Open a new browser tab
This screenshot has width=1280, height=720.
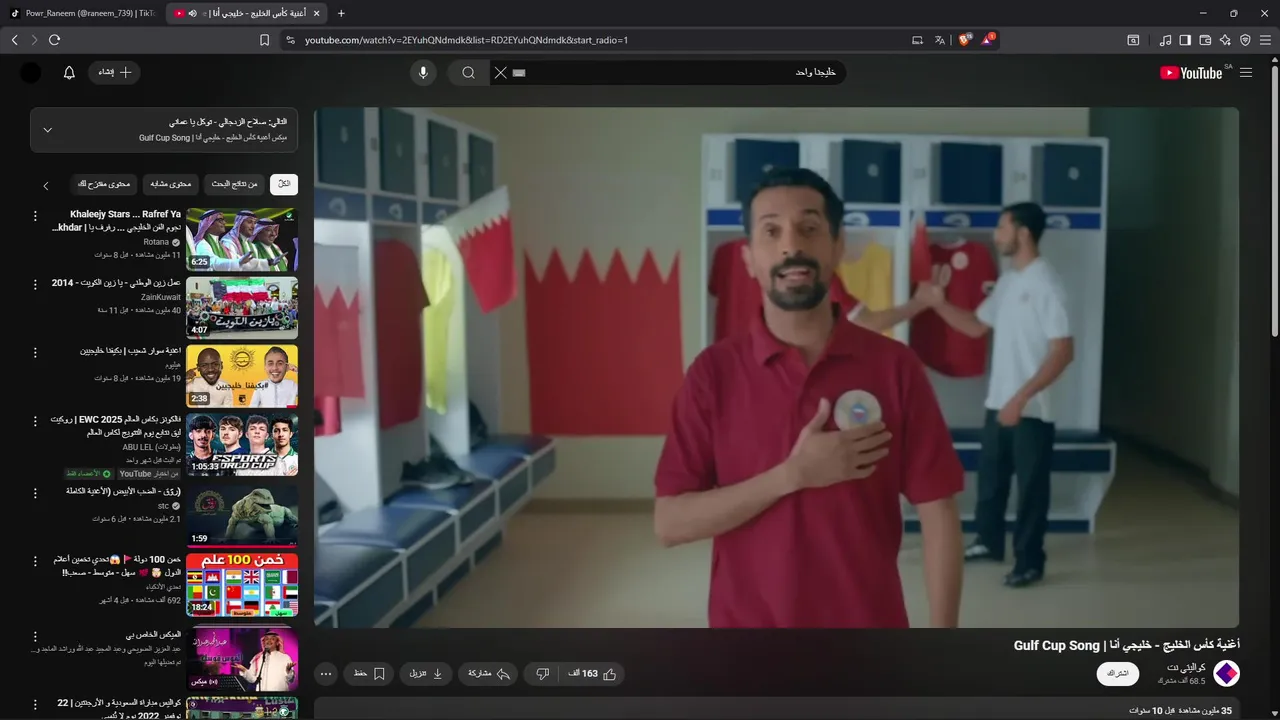(341, 13)
